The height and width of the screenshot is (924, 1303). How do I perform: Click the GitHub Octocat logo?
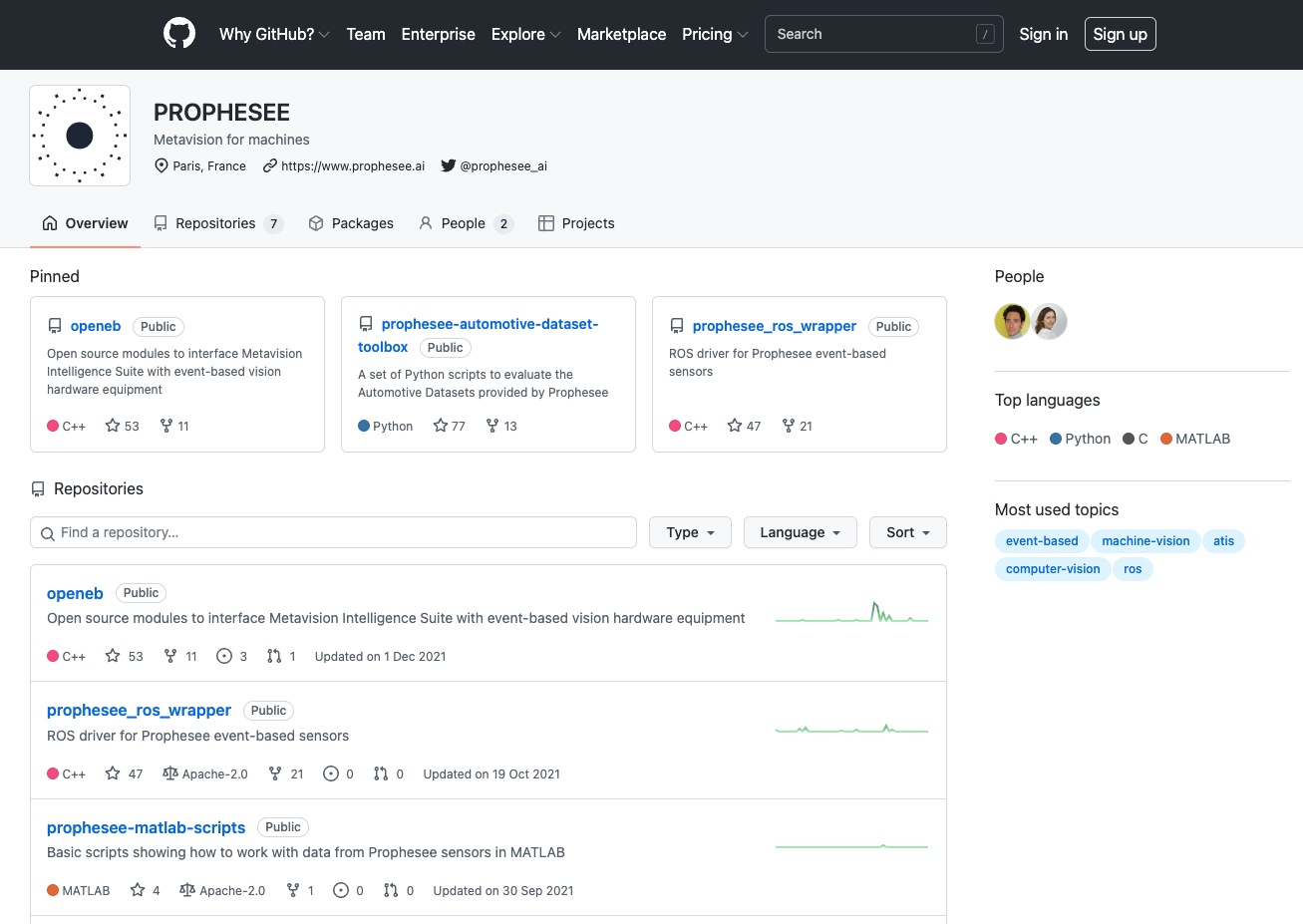click(179, 34)
